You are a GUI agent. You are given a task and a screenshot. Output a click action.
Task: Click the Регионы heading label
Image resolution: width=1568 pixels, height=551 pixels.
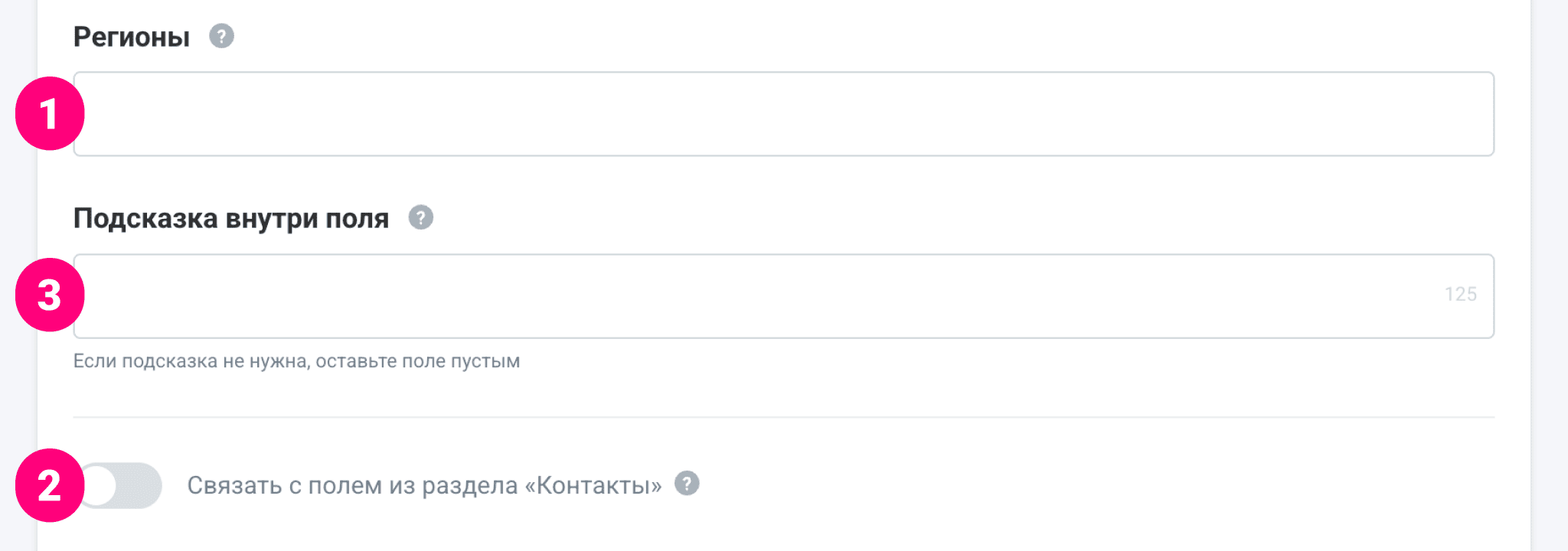(x=132, y=37)
